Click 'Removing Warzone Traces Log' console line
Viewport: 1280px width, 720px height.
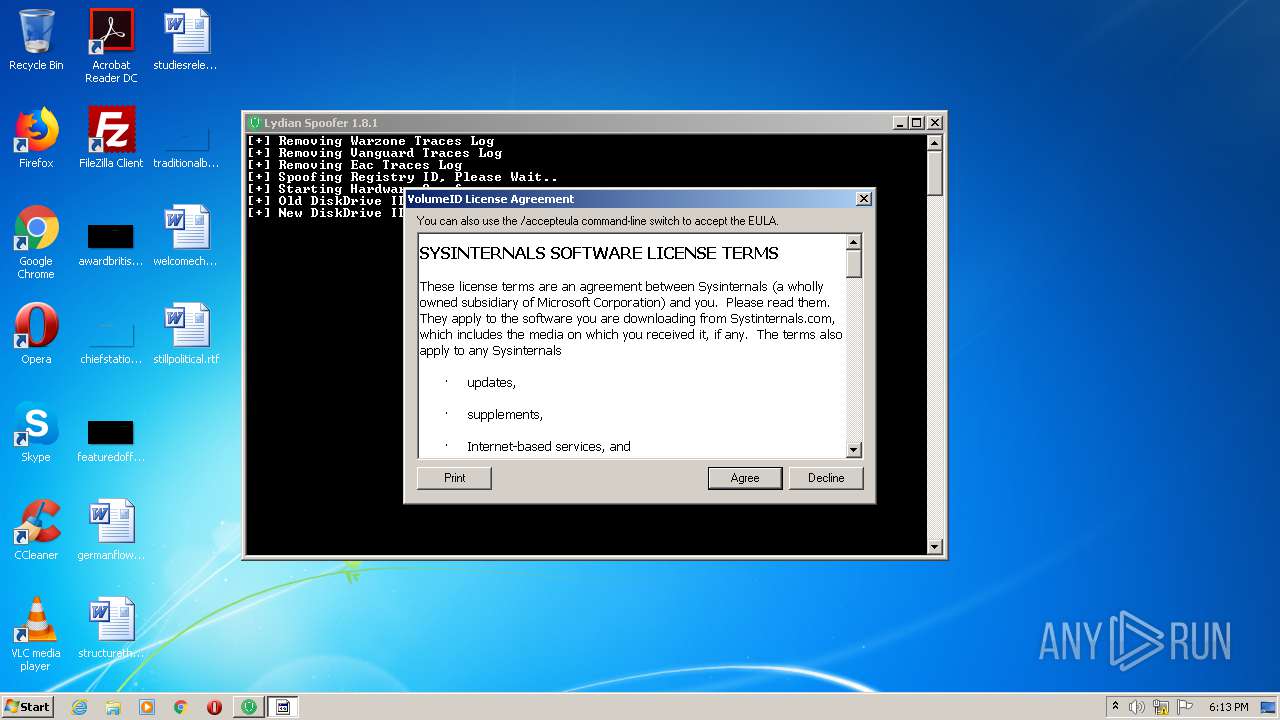point(370,141)
